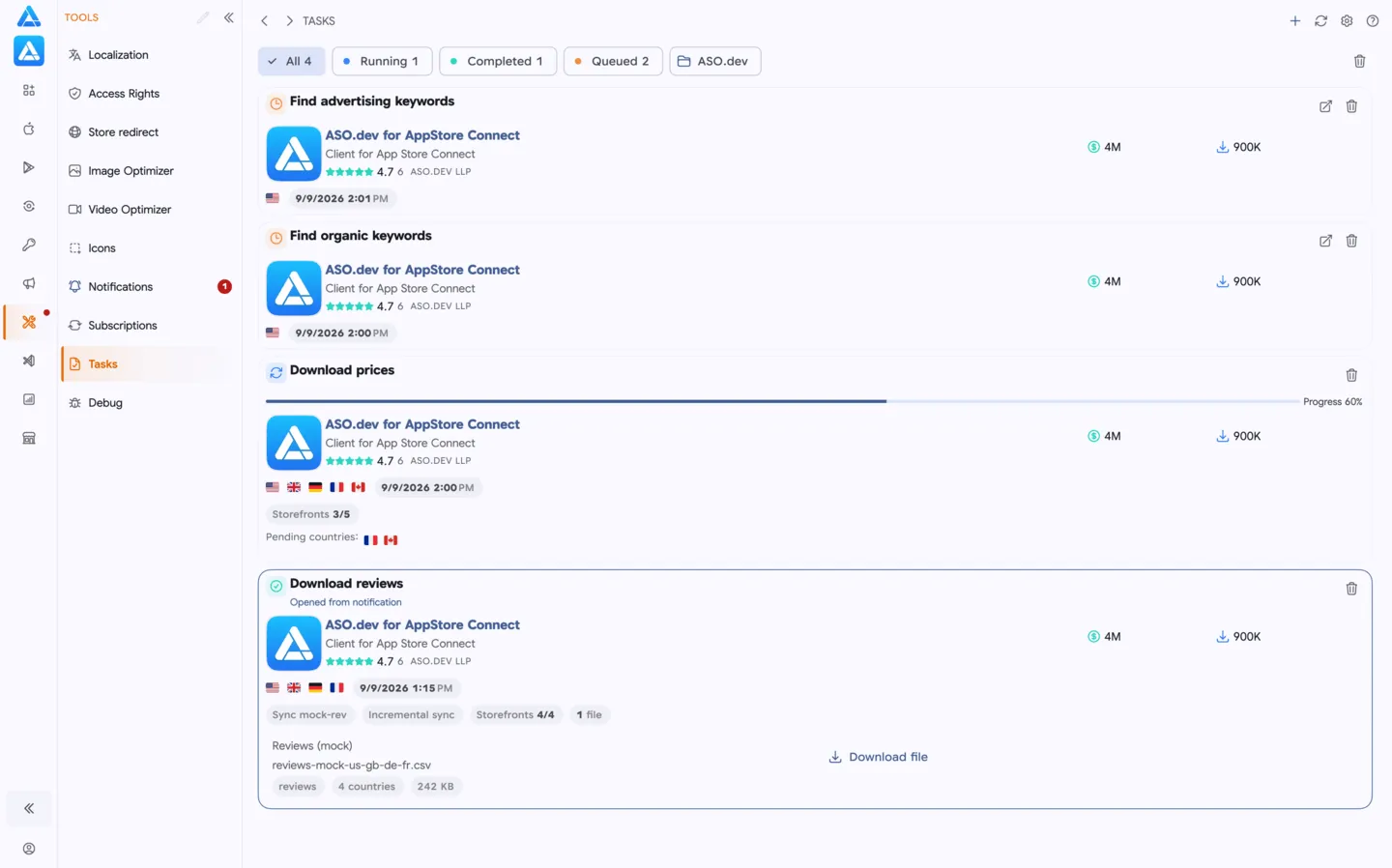This screenshot has height=868, width=1392.
Task: Filter tasks by Queued 2
Action: point(613,61)
